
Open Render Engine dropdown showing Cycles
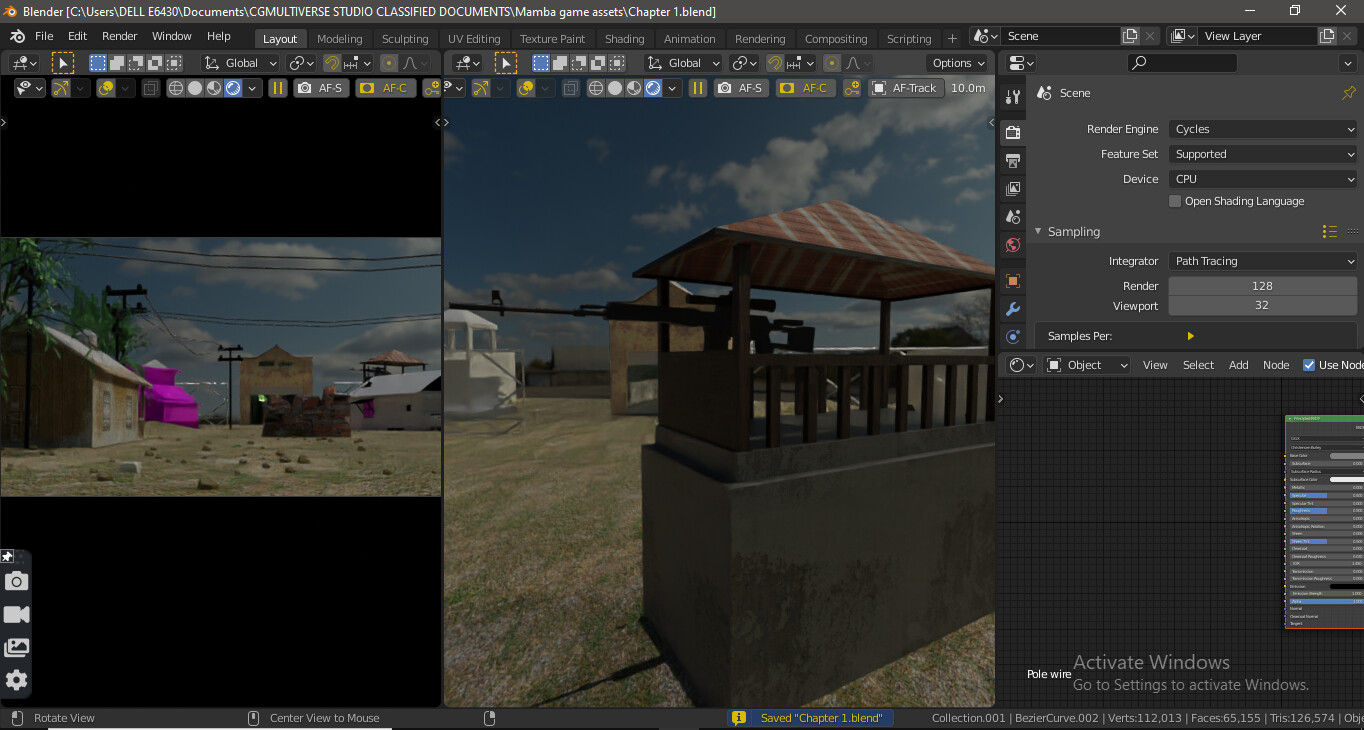1263,129
